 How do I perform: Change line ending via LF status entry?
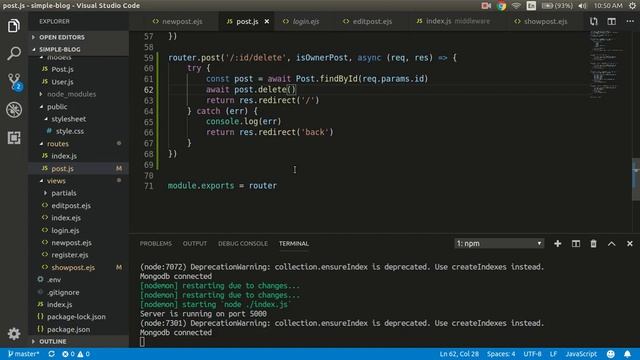553,354
